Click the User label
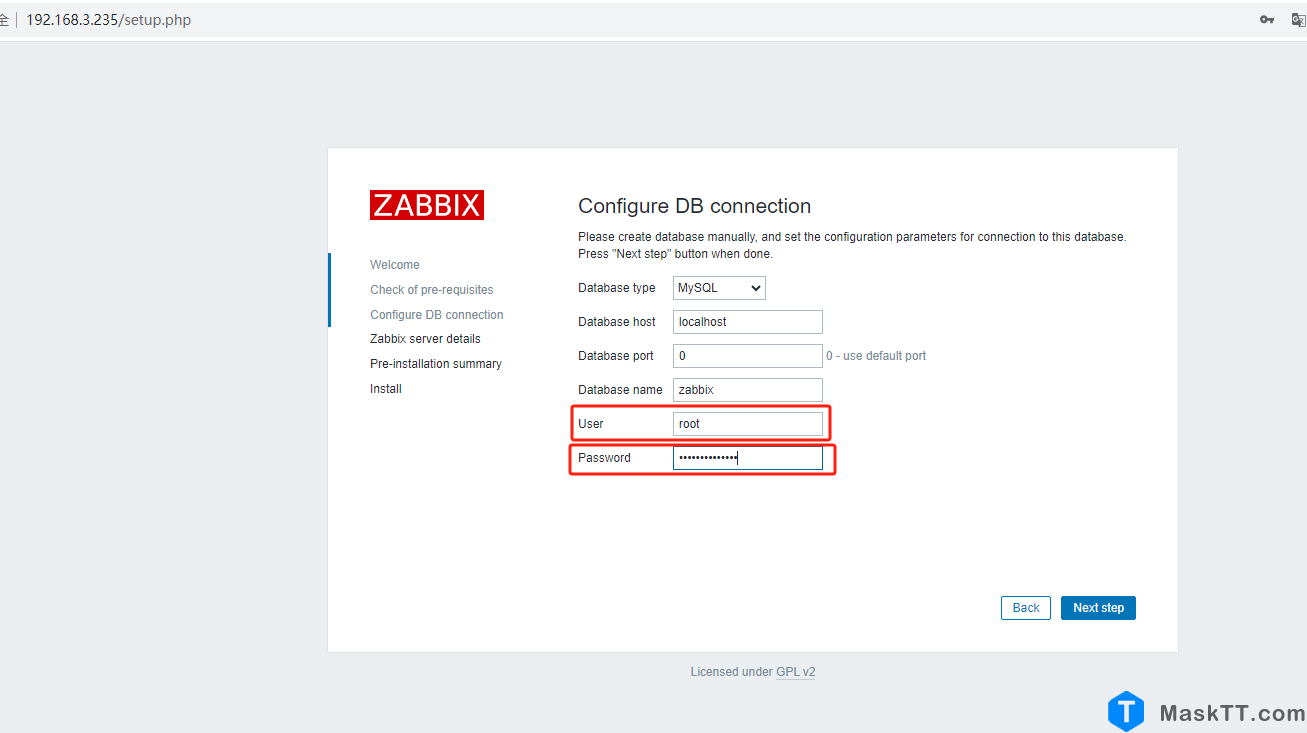Image resolution: width=1307 pixels, height=733 pixels. click(591, 424)
